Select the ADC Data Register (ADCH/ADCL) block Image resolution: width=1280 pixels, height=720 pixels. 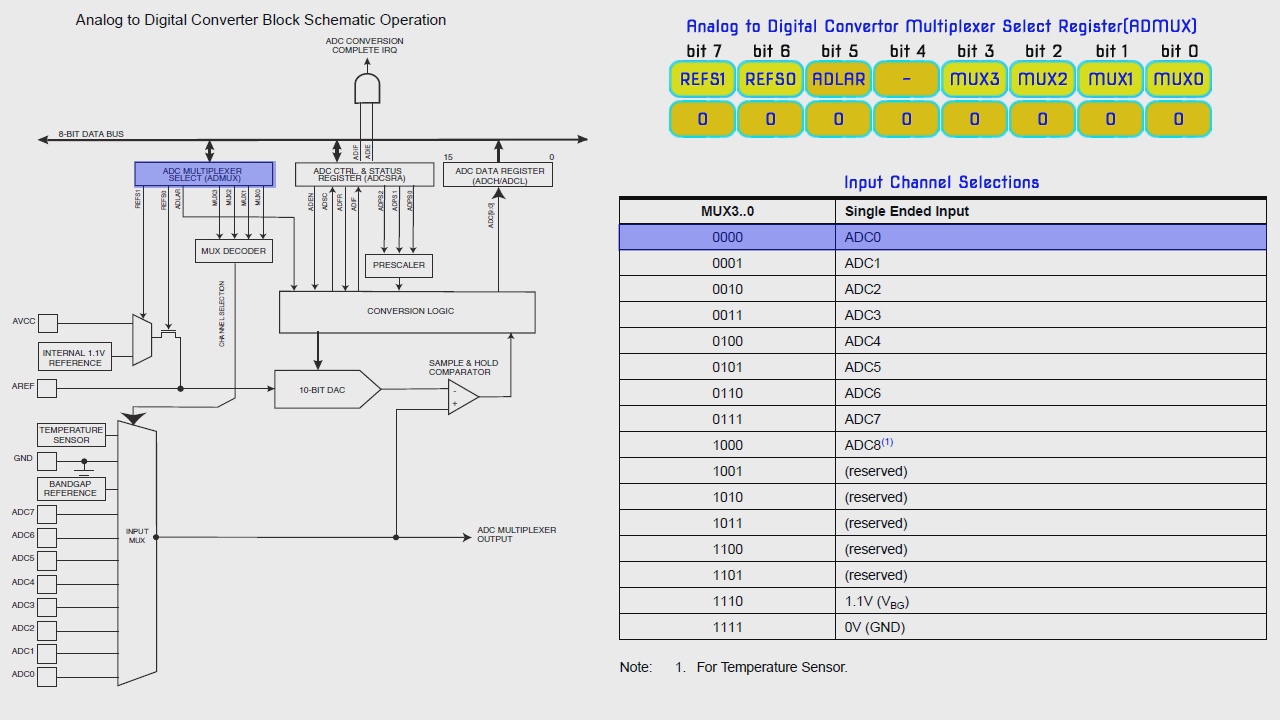(498, 174)
